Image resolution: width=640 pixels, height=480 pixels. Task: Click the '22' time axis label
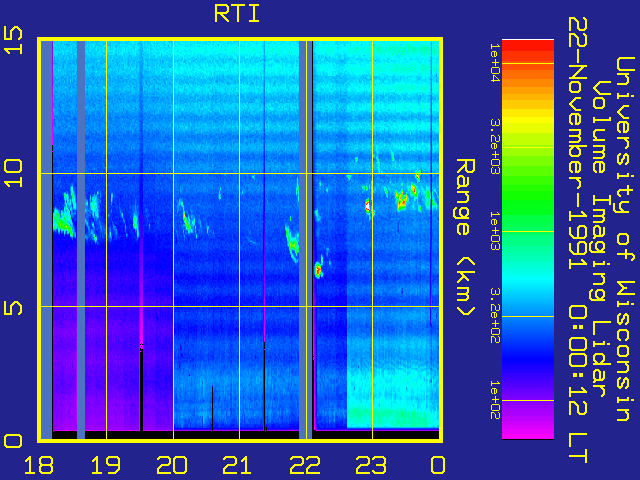pos(305,465)
